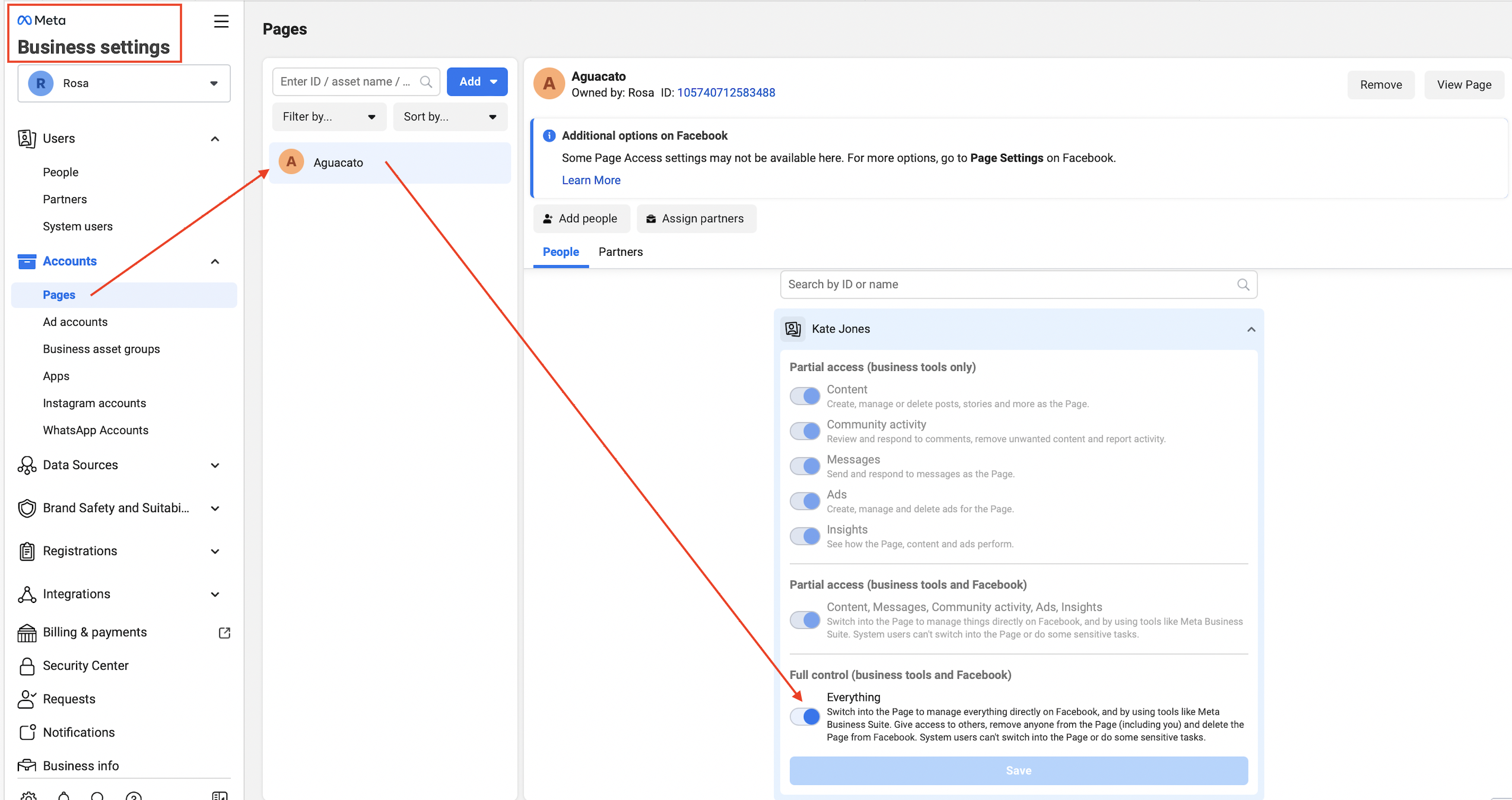
Task: Click the Meta logo
Action: click(x=42, y=20)
